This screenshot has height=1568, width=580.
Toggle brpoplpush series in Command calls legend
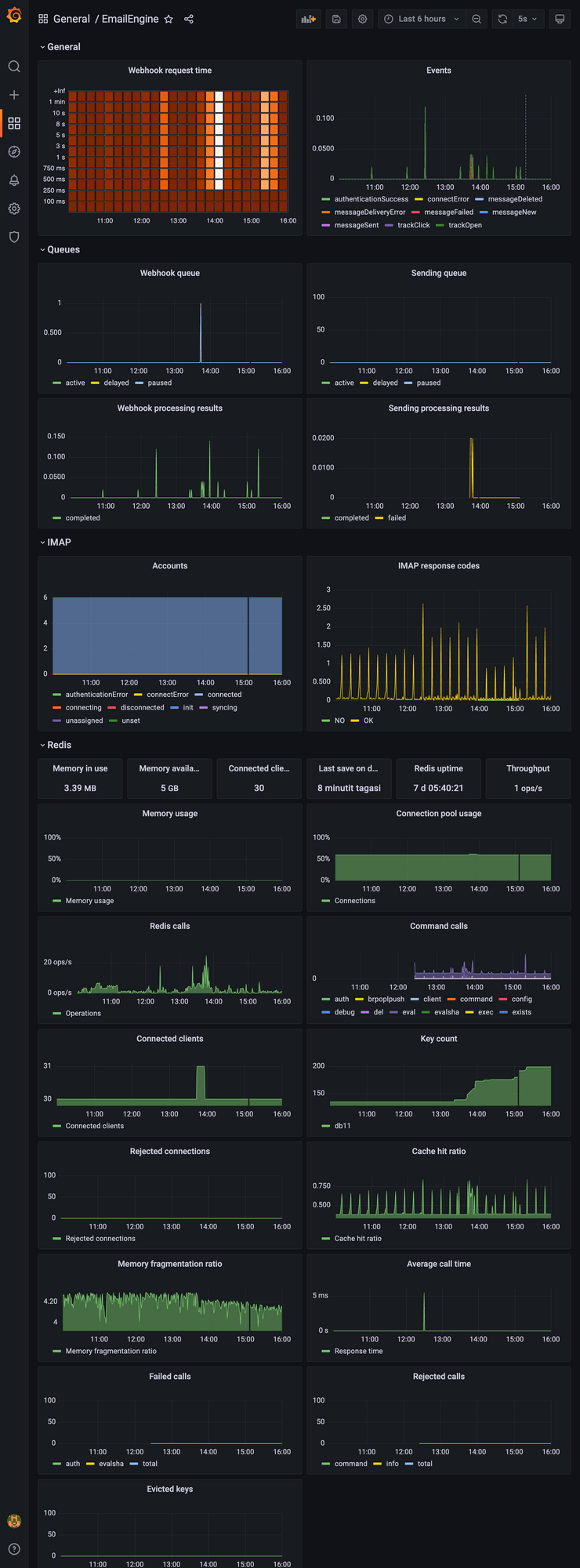[386, 1000]
